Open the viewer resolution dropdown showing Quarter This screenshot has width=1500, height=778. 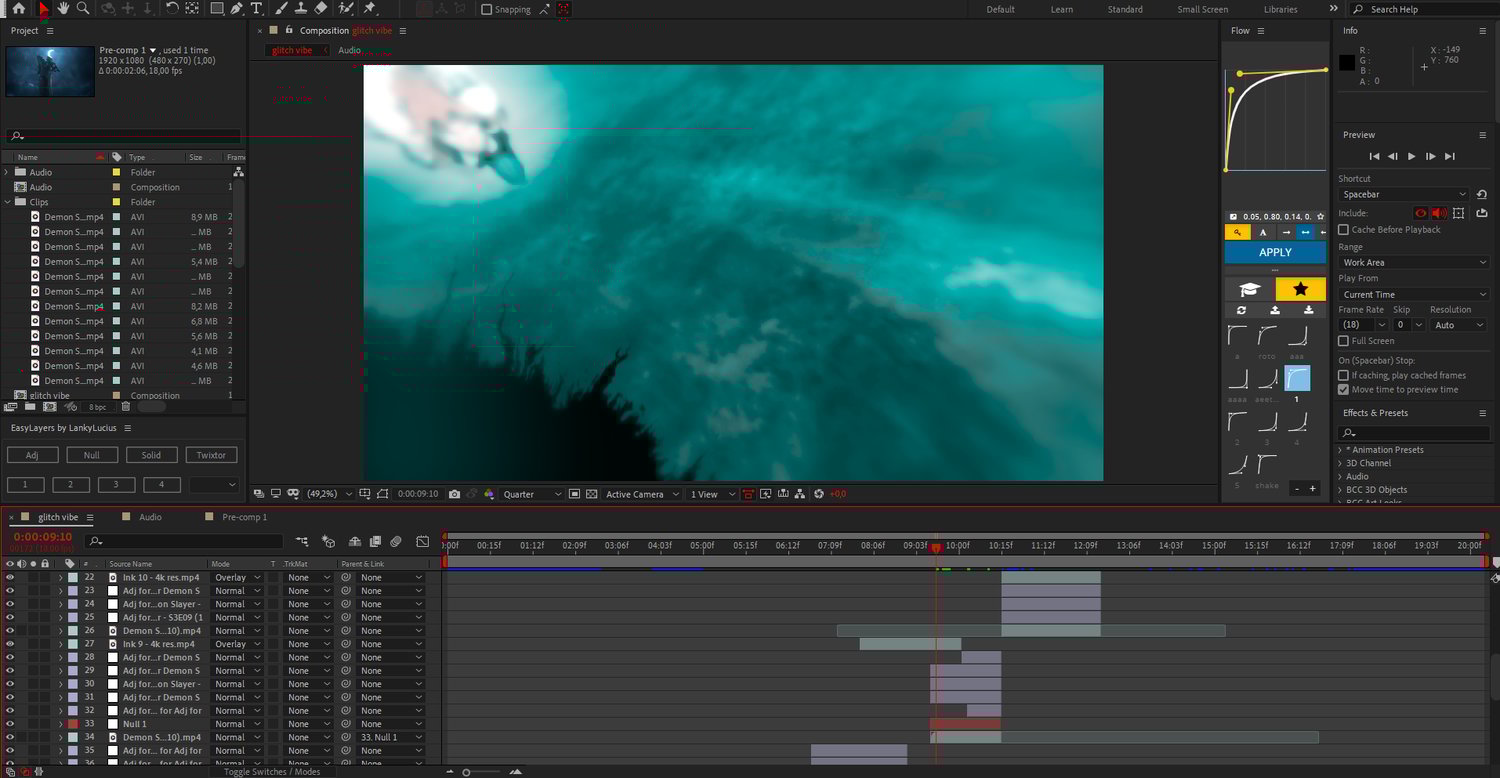tap(532, 494)
